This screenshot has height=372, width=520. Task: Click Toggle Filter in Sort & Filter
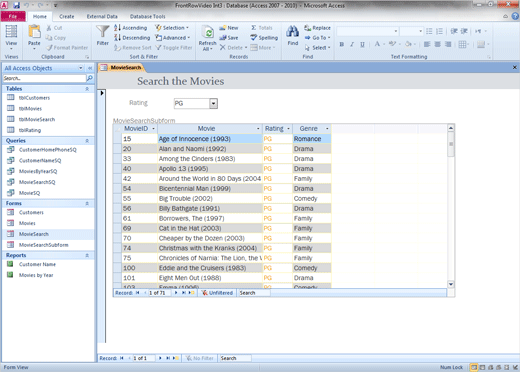(174, 48)
